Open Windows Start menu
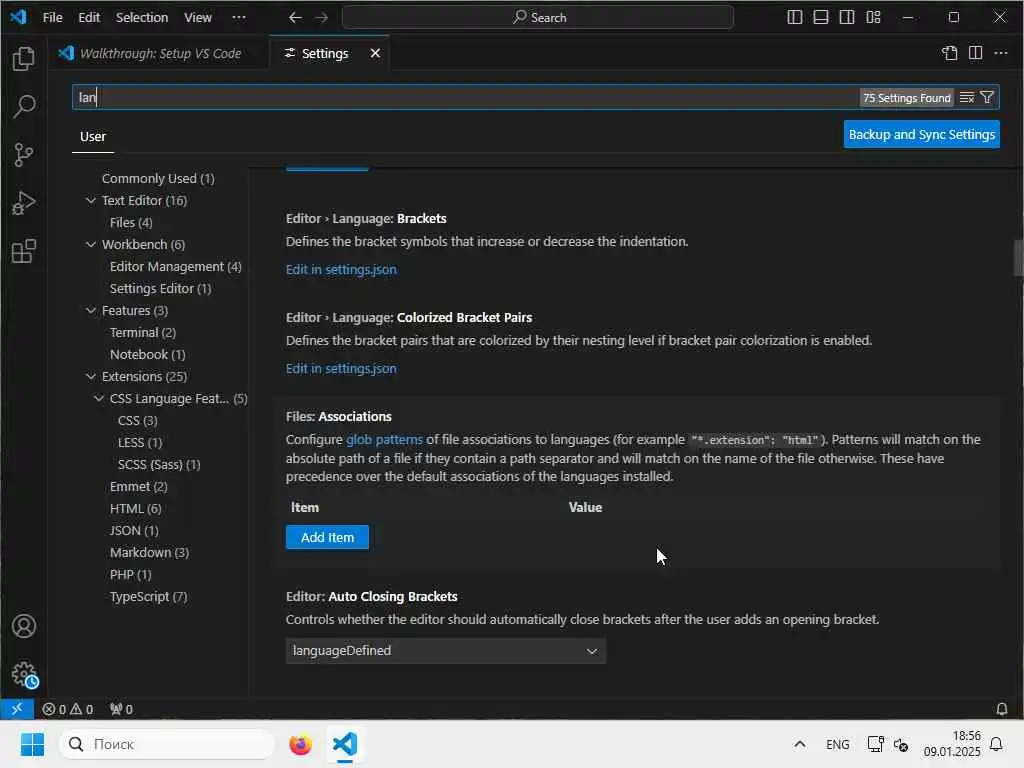The height and width of the screenshot is (768, 1024). pos(32,744)
